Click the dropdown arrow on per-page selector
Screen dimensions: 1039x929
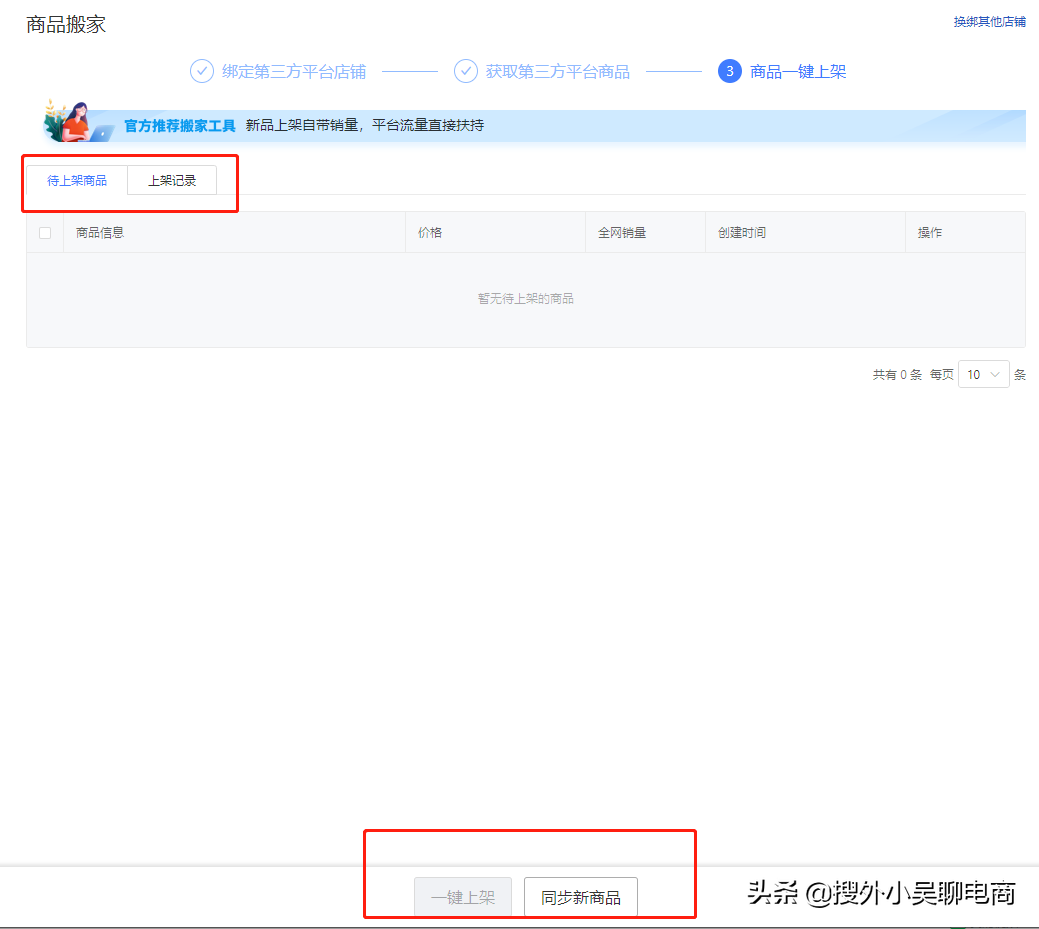tap(997, 373)
